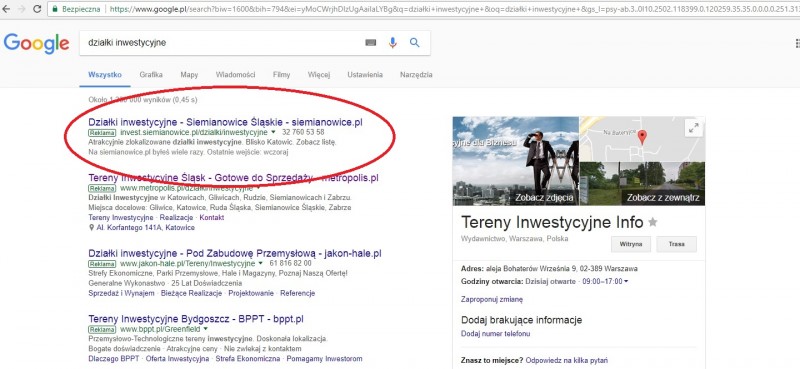
Task: Open the on-screen keyboard icon in search box
Action: click(x=370, y=43)
